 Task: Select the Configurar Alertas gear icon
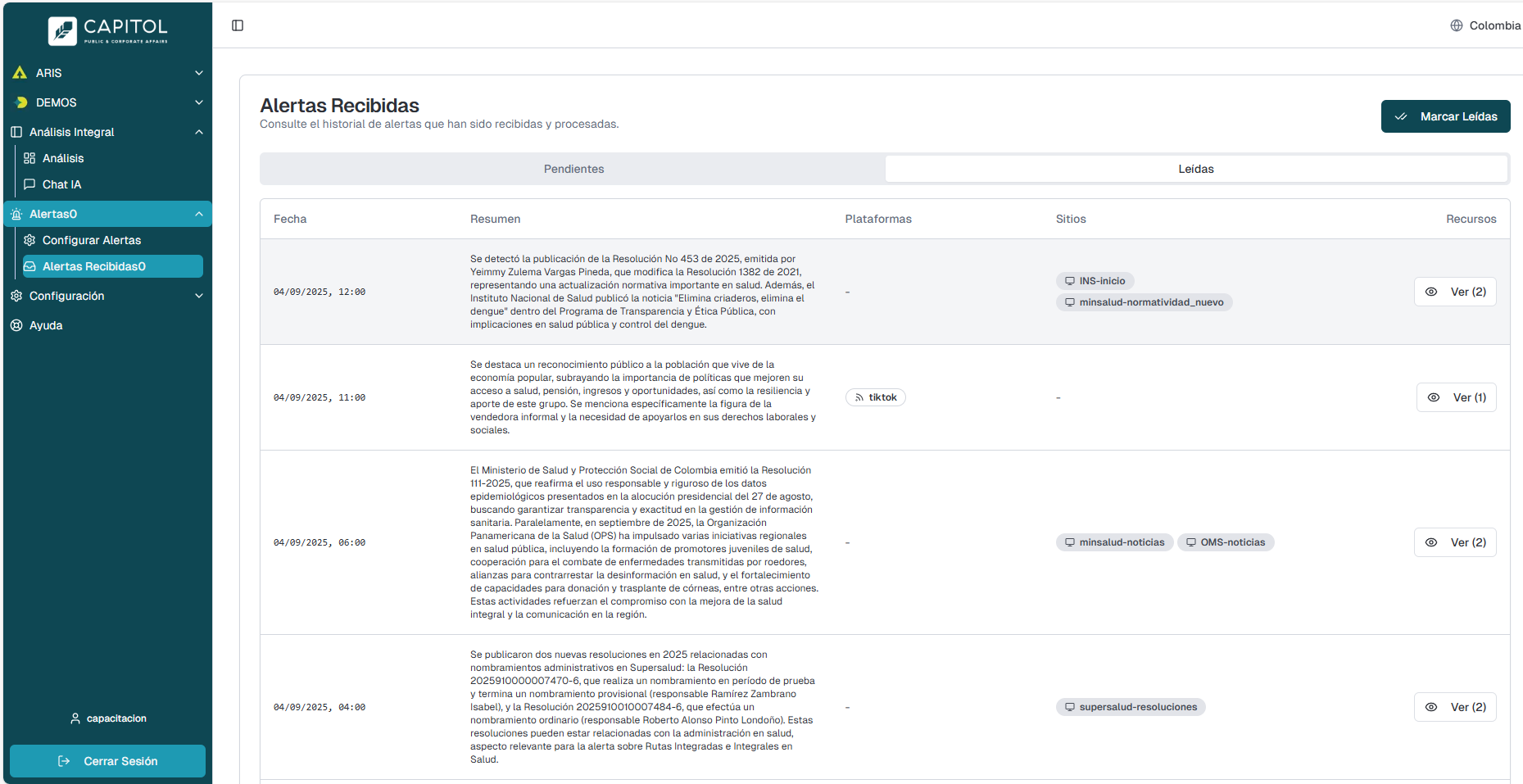coord(30,240)
